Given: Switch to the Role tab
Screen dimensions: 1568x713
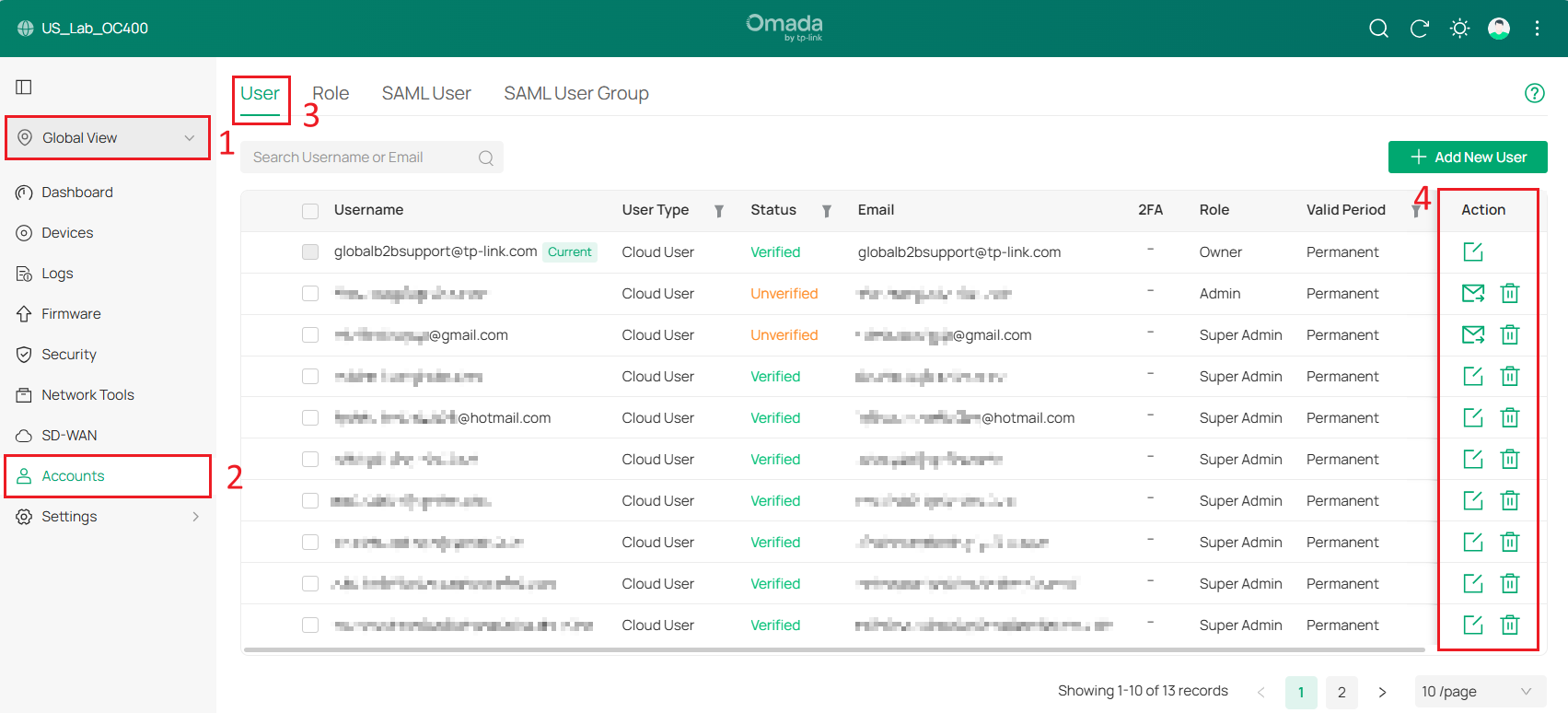Looking at the screenshot, I should point(331,93).
